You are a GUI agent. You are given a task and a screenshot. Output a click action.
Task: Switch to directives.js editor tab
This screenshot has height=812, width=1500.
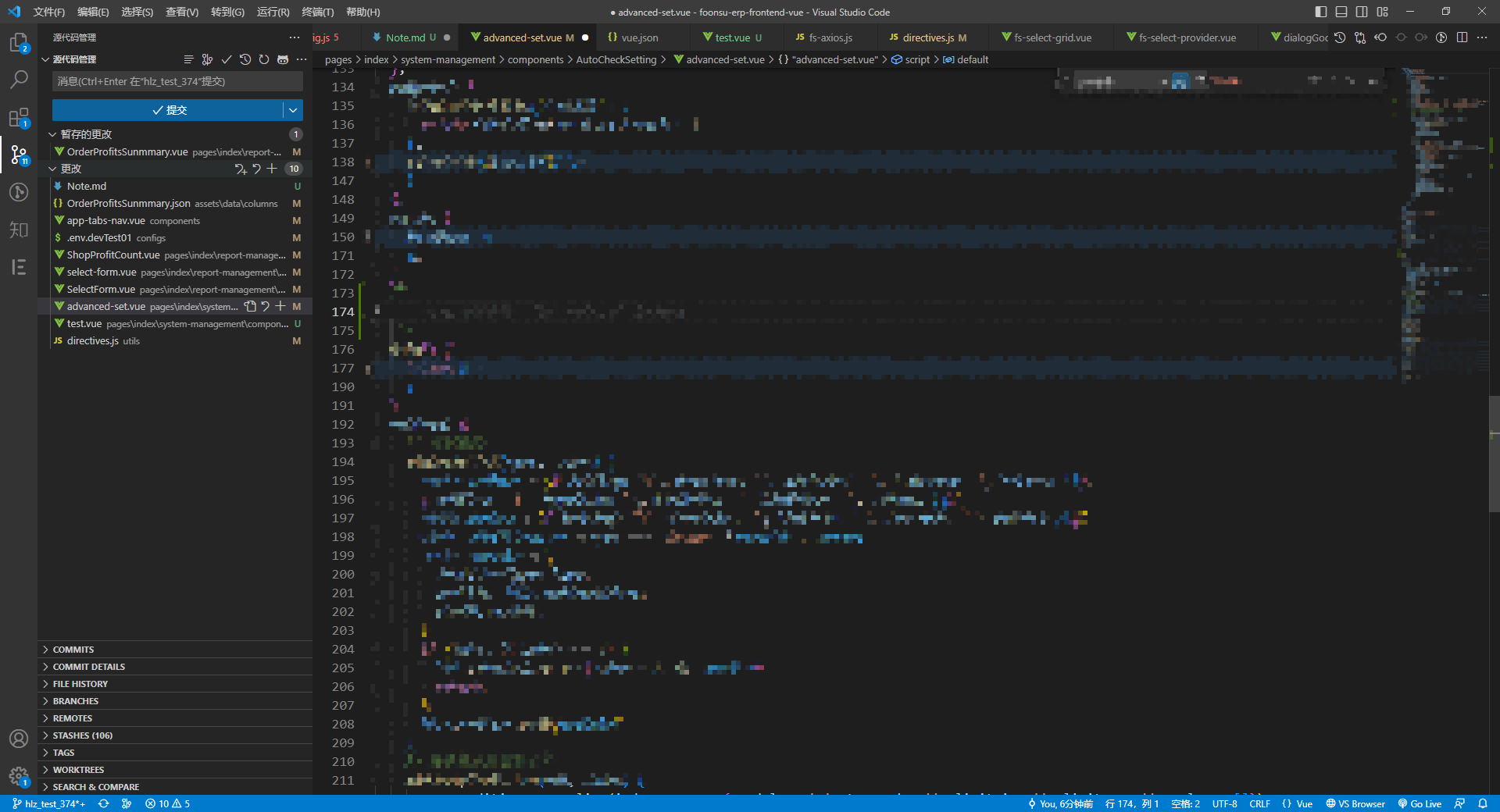coord(934,37)
